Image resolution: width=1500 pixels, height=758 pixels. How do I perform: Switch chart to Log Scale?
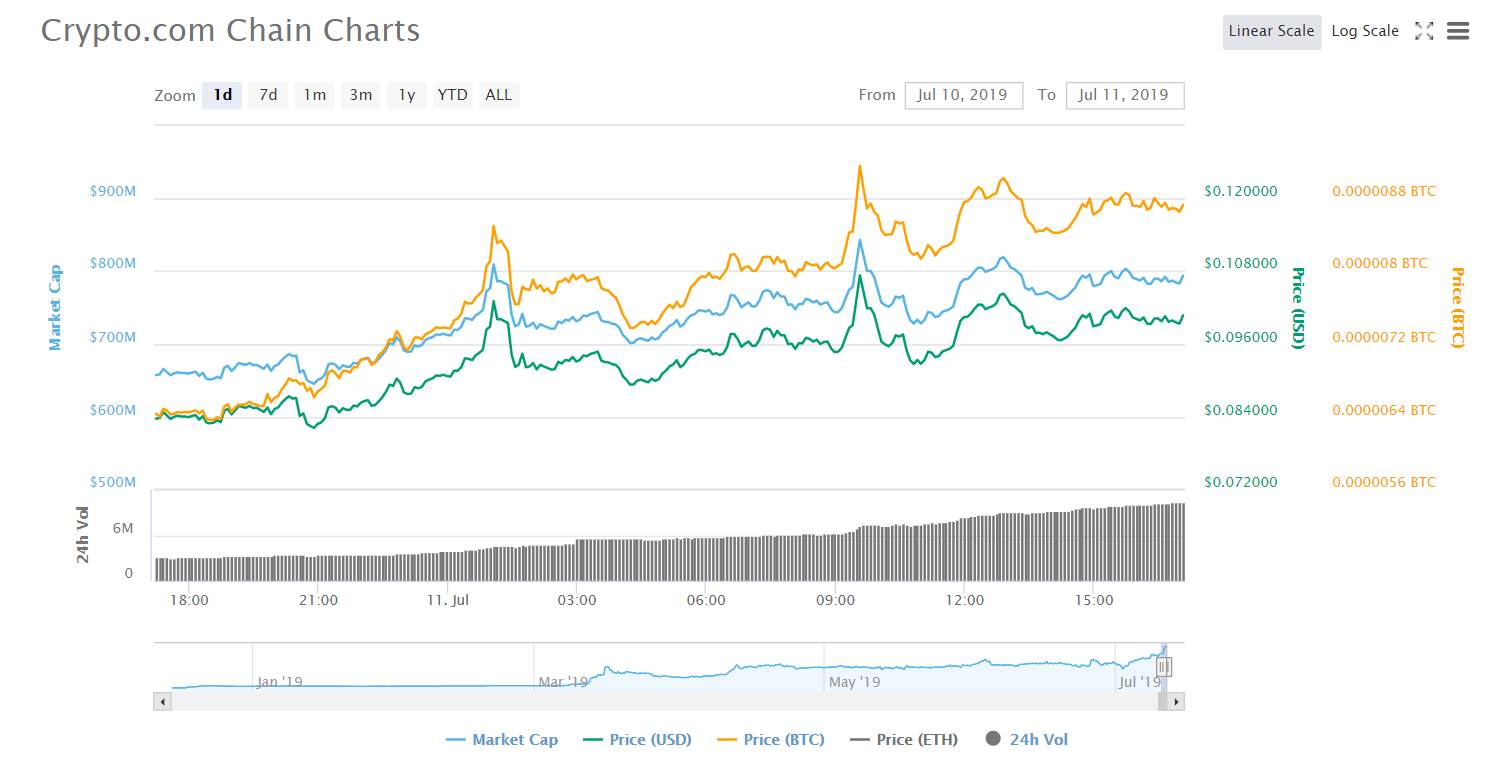[x=1365, y=31]
